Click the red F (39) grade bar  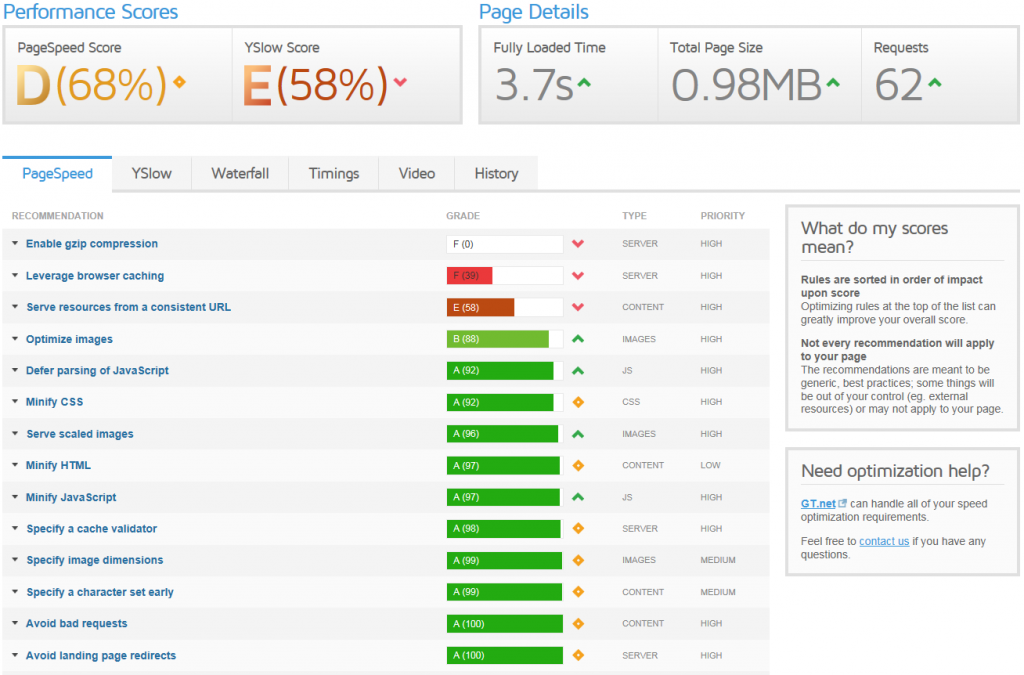pos(470,275)
